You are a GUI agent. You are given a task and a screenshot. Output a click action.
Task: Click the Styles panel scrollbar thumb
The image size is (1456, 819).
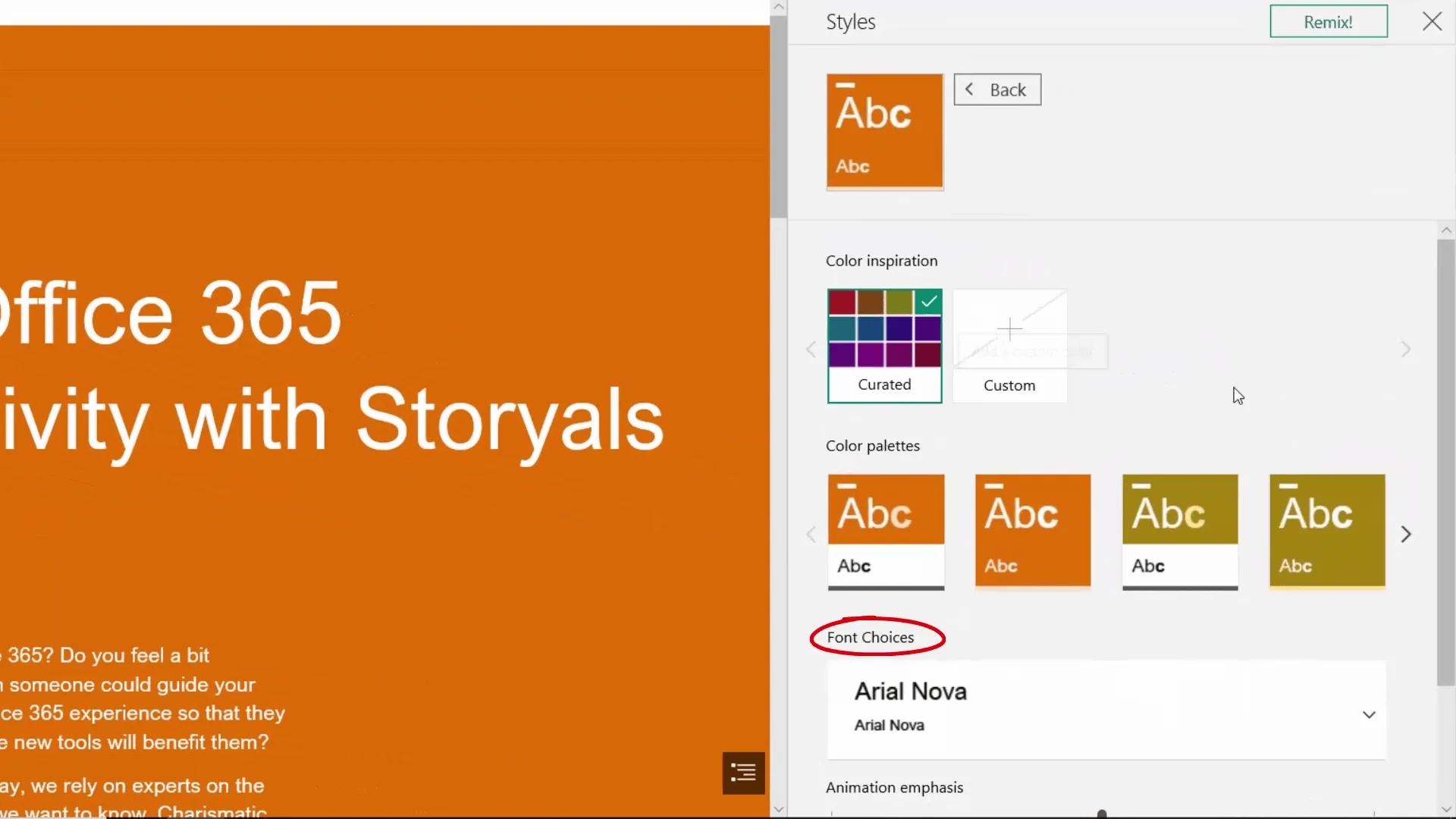pos(1445,463)
